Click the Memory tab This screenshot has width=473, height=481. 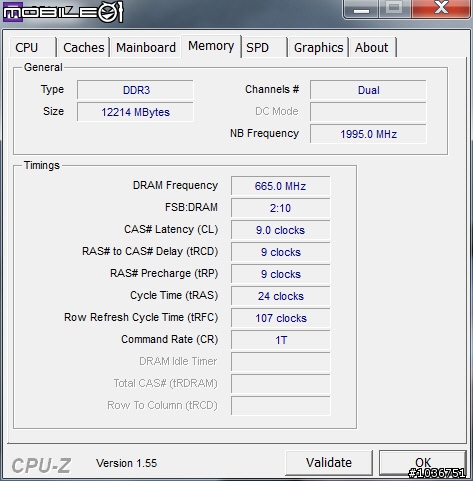tap(211, 46)
